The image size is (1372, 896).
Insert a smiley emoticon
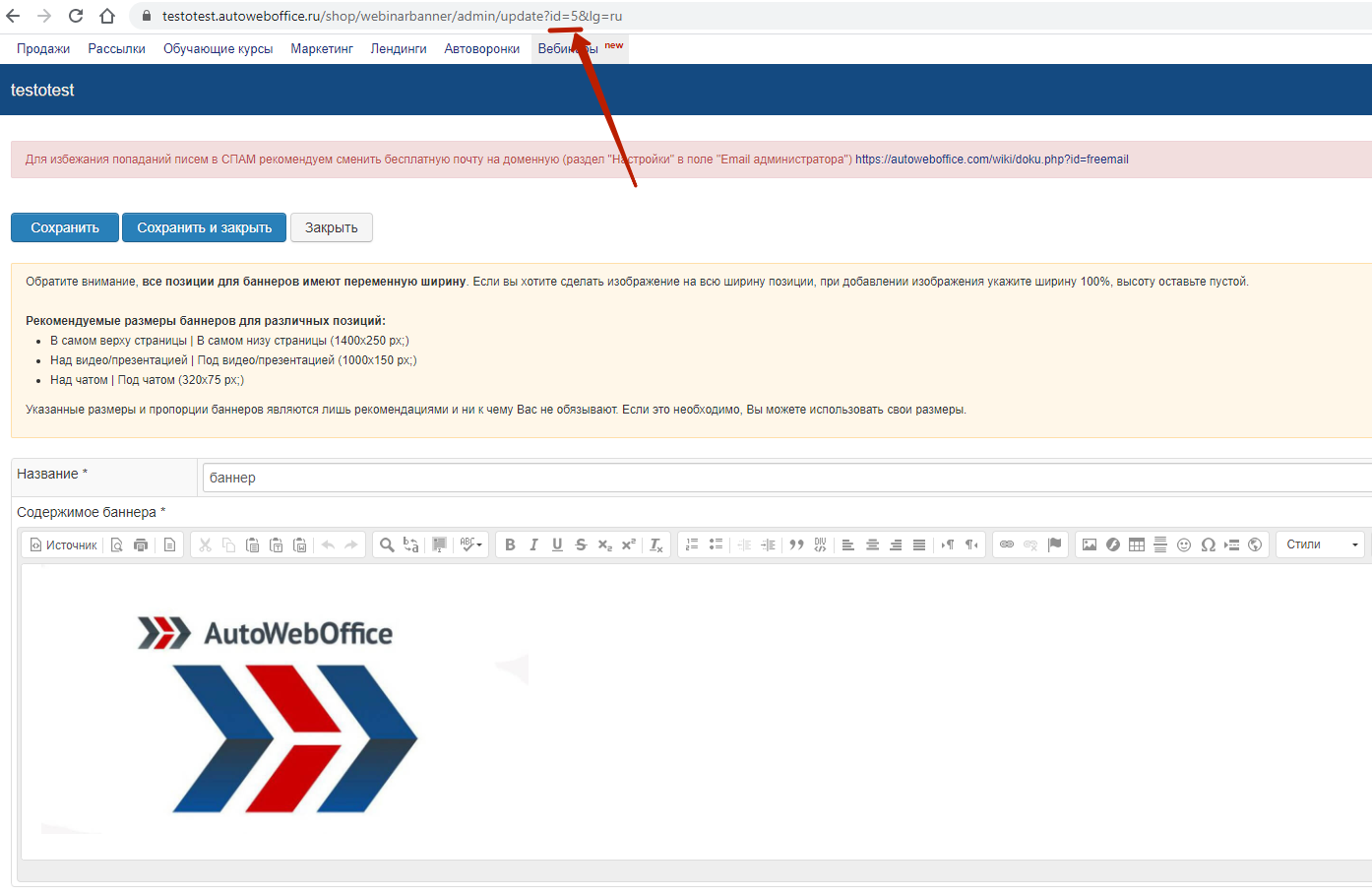click(x=1184, y=544)
